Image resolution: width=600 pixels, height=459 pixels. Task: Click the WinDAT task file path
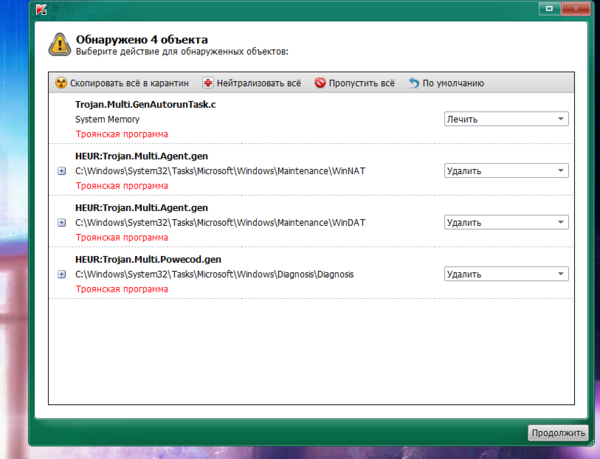coord(220,223)
